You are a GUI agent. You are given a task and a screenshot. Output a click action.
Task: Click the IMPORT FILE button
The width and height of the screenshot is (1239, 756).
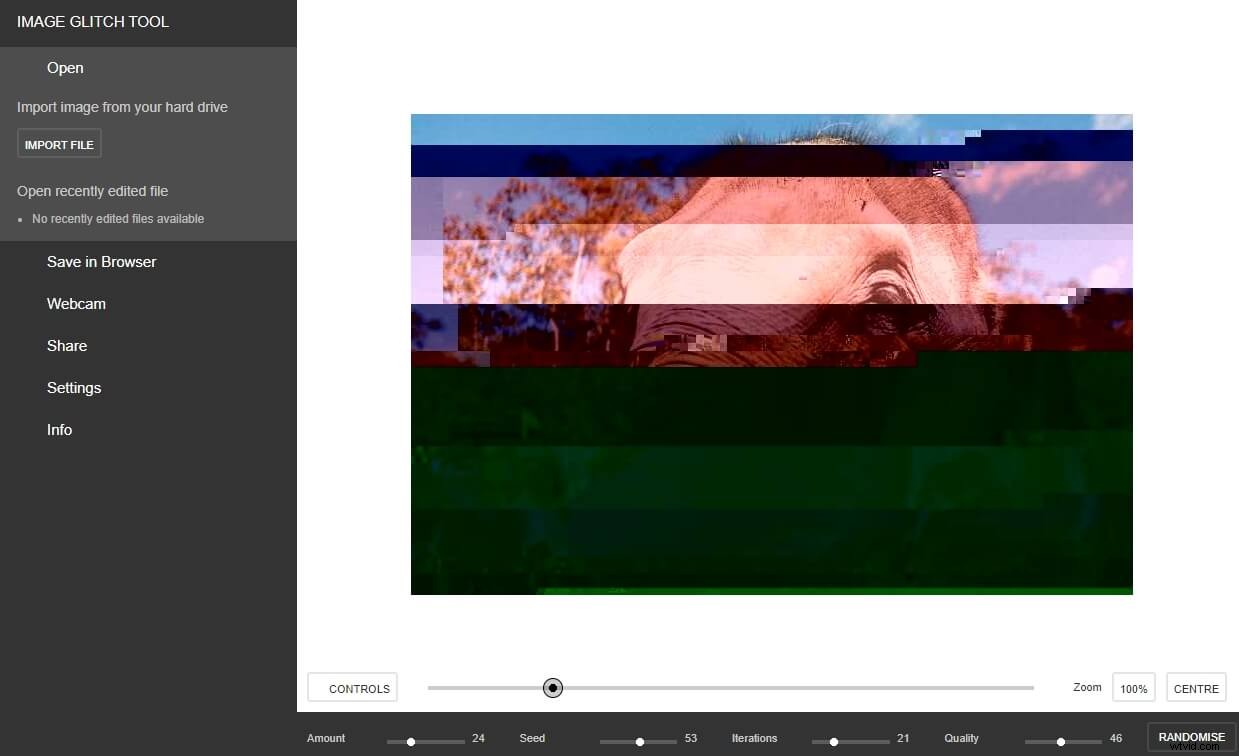pos(58,143)
